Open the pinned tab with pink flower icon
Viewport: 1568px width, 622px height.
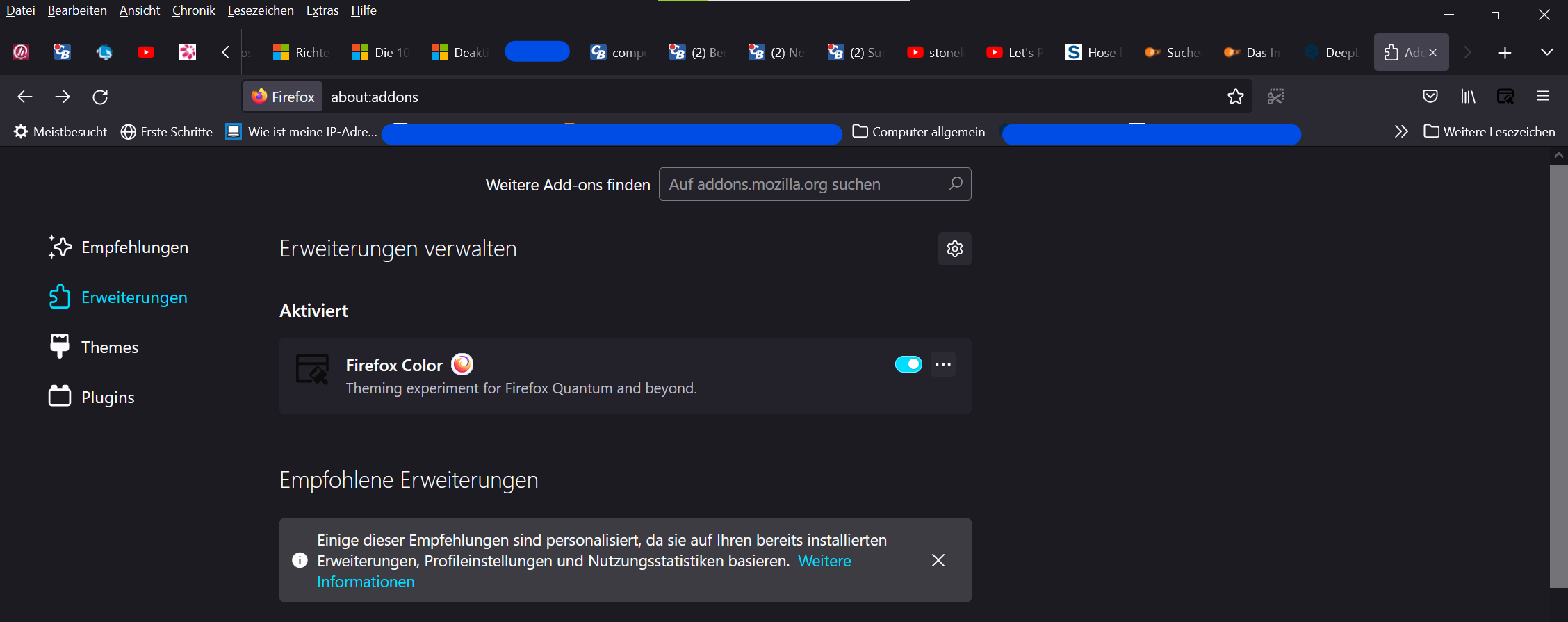click(188, 52)
